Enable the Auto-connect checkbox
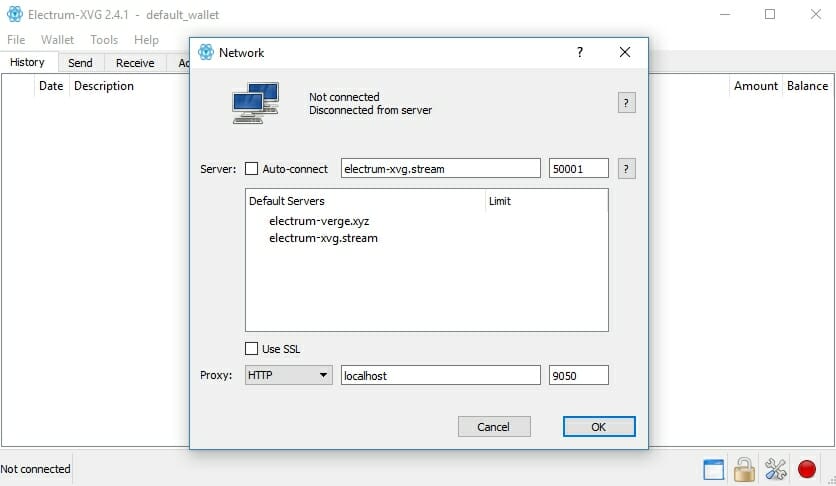836x486 pixels. point(251,169)
